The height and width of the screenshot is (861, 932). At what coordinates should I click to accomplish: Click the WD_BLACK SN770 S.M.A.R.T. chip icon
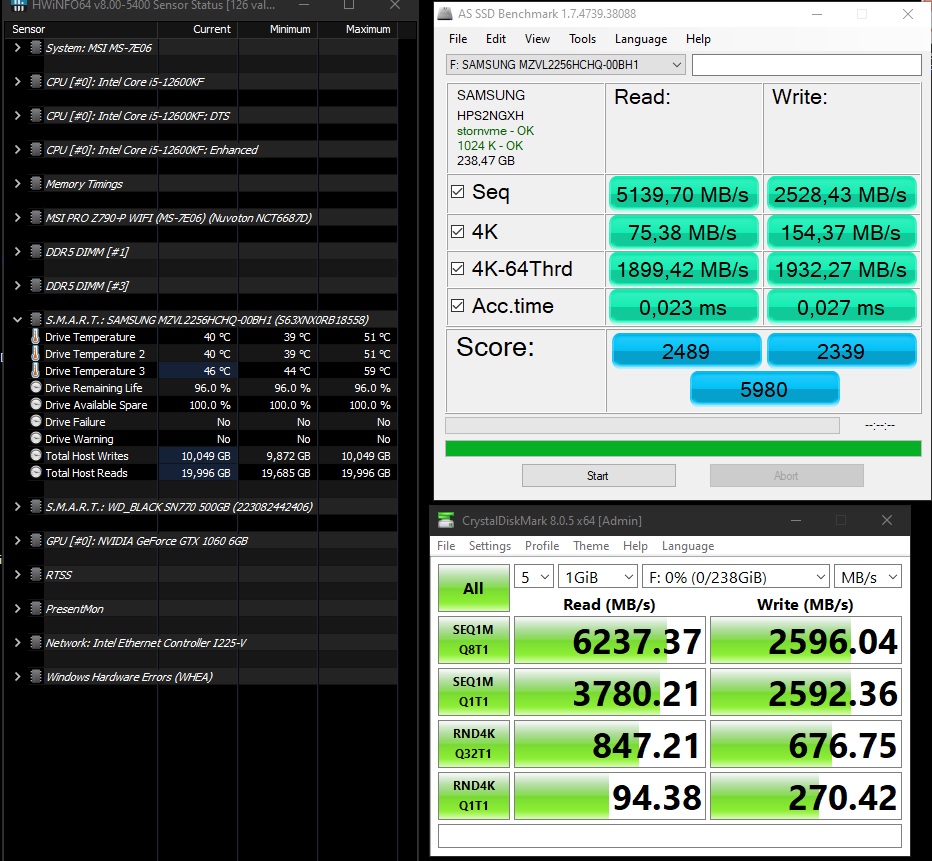click(36, 506)
